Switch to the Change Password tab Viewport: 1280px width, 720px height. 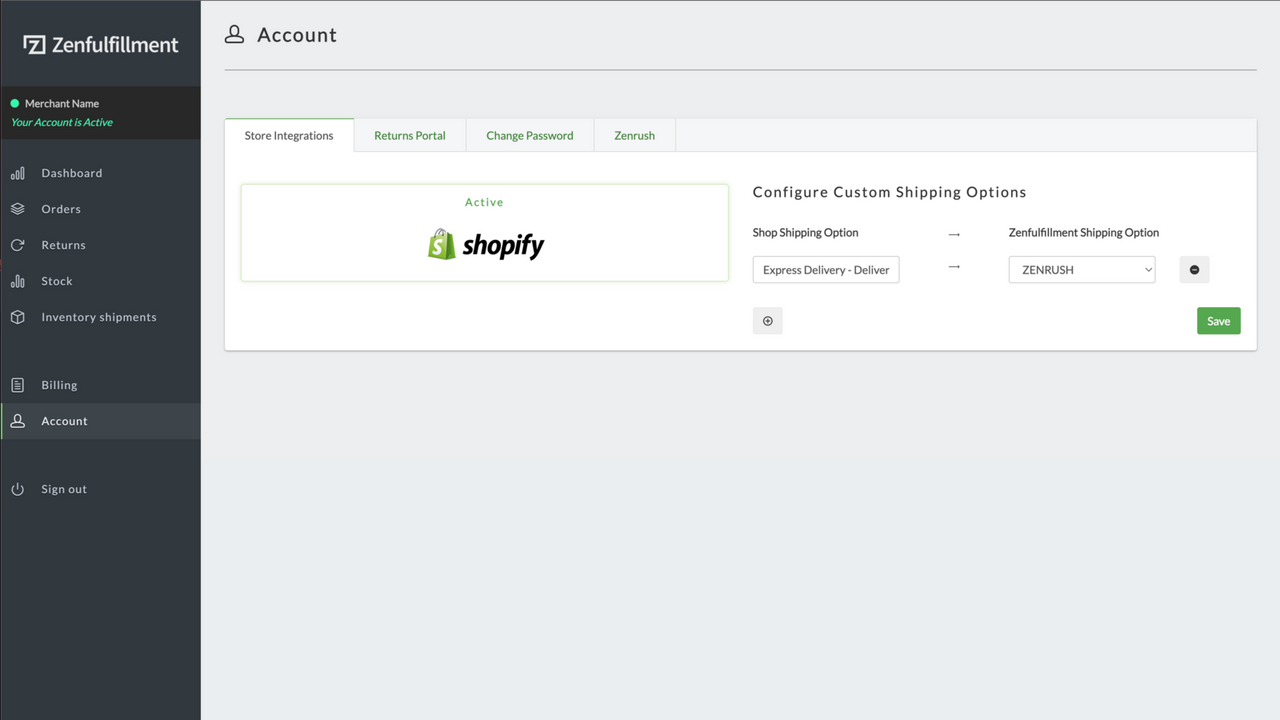pos(530,136)
